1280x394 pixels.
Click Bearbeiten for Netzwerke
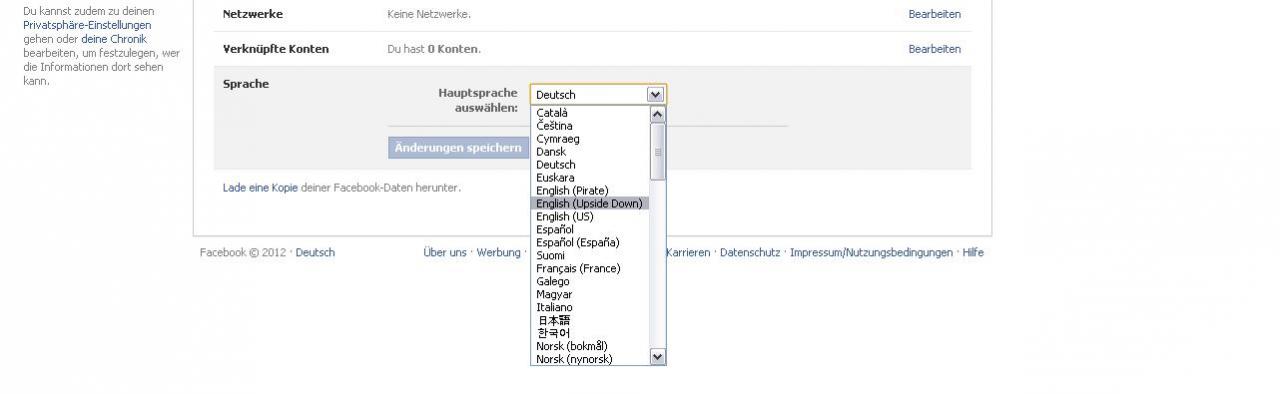point(934,14)
